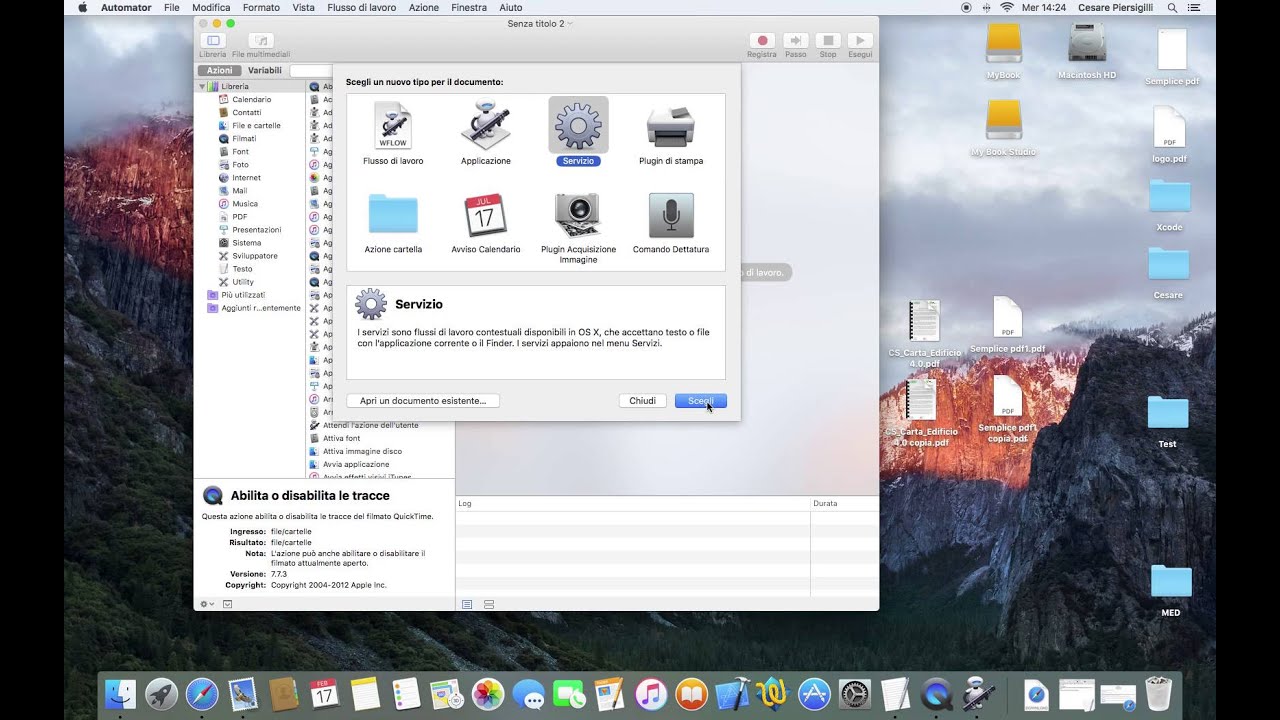Select Plugin Acquisizione Immagine type

(x=578, y=228)
